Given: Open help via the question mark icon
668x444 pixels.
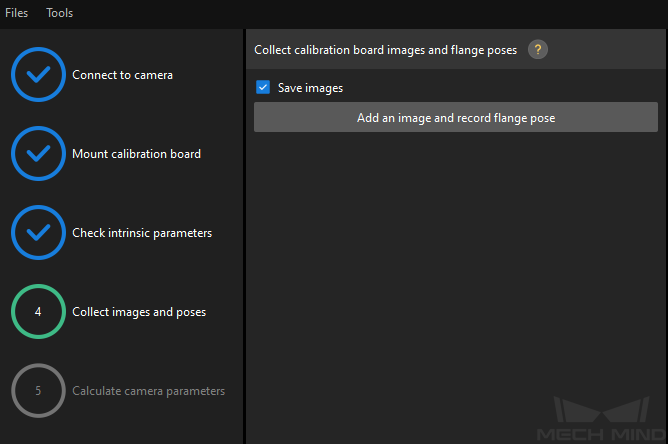Looking at the screenshot, I should coord(538,50).
